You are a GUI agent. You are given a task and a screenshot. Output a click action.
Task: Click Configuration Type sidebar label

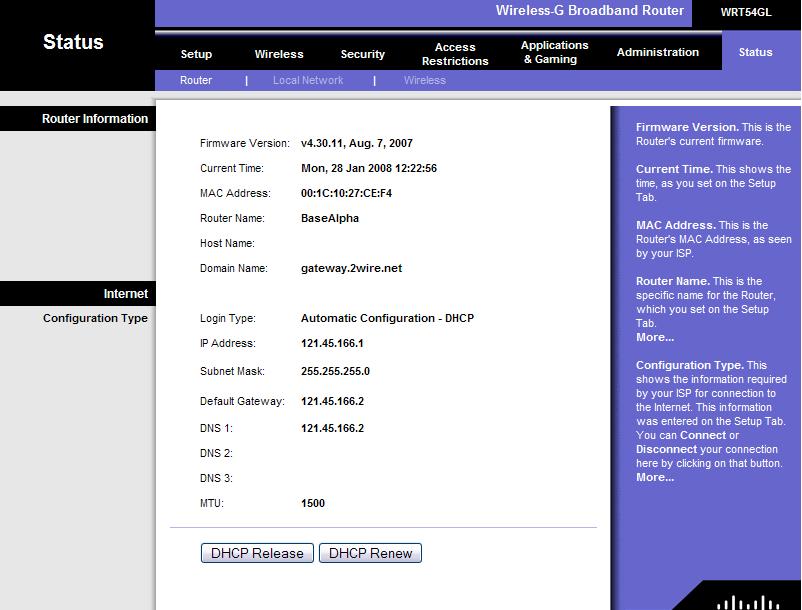[x=95, y=318]
